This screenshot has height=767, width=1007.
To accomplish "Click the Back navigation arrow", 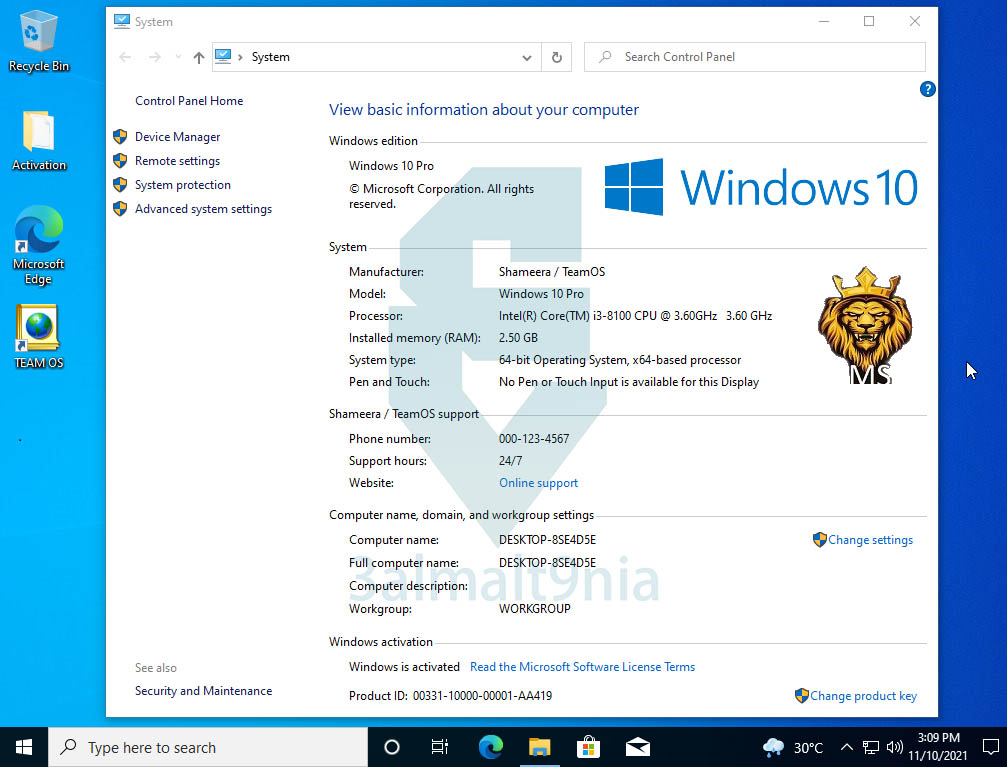I will (125, 57).
